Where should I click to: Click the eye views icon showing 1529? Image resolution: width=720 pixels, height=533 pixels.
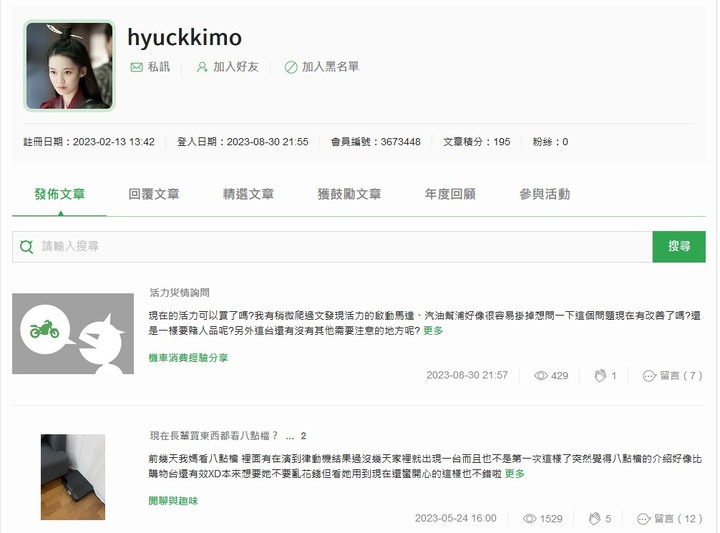point(529,519)
